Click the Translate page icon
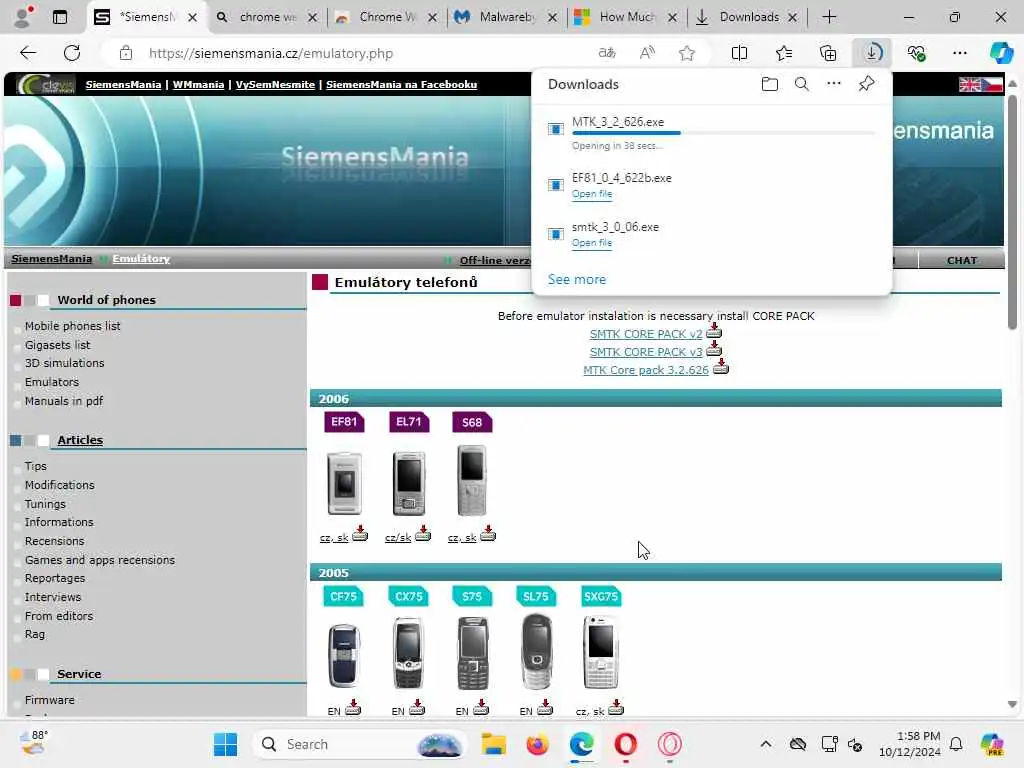Viewport: 1024px width, 768px height. pyautogui.click(x=607, y=53)
